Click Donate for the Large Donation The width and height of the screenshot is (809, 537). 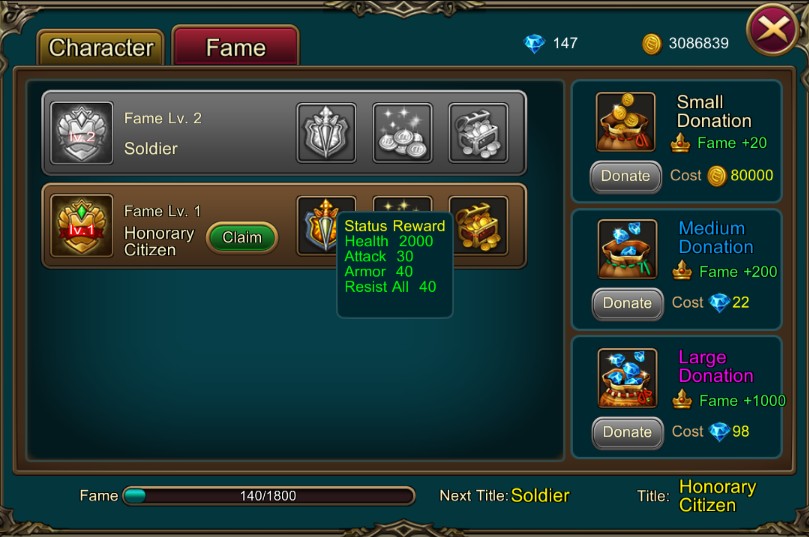627,432
